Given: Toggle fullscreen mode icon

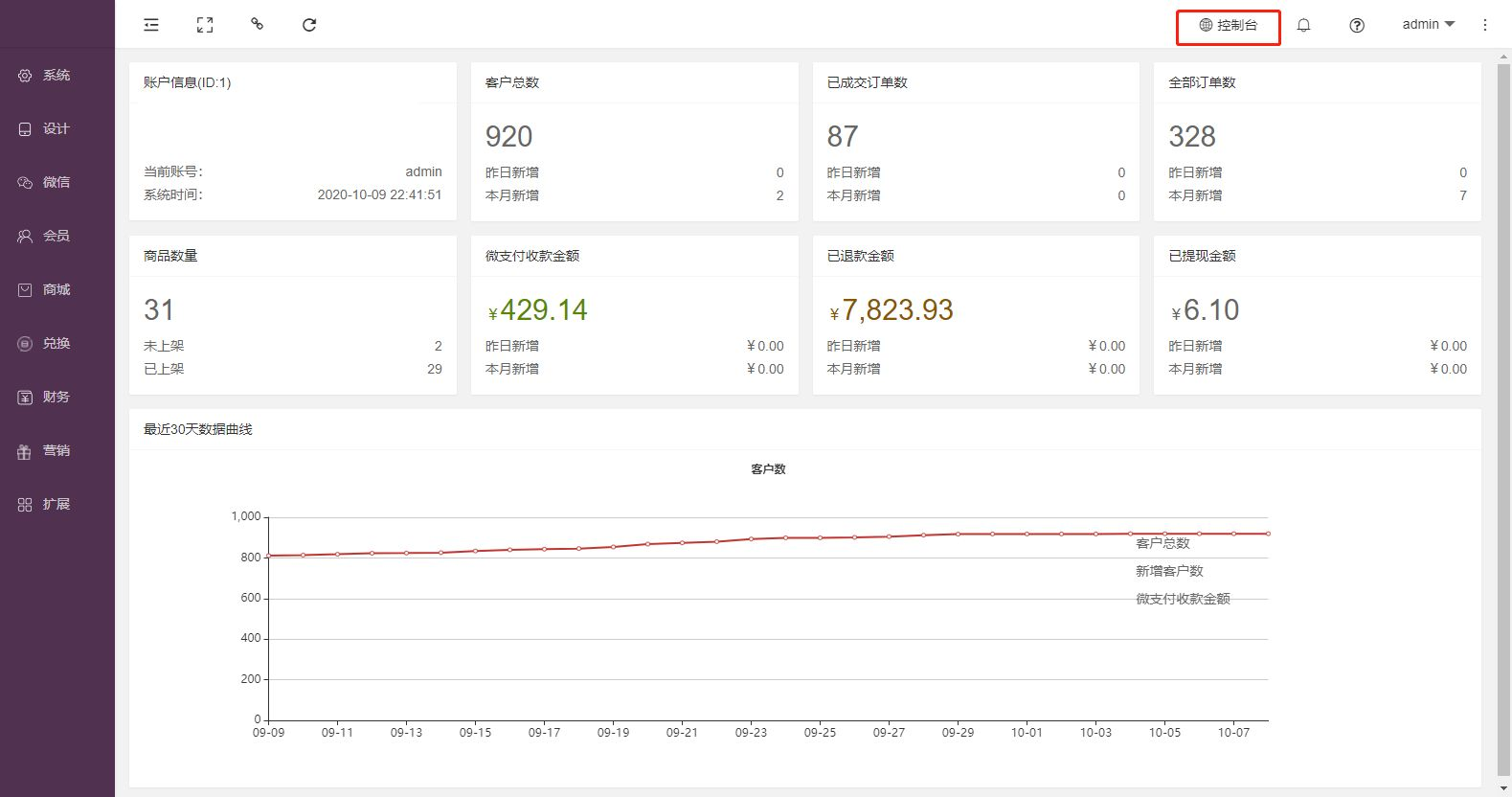Looking at the screenshot, I should (x=205, y=25).
